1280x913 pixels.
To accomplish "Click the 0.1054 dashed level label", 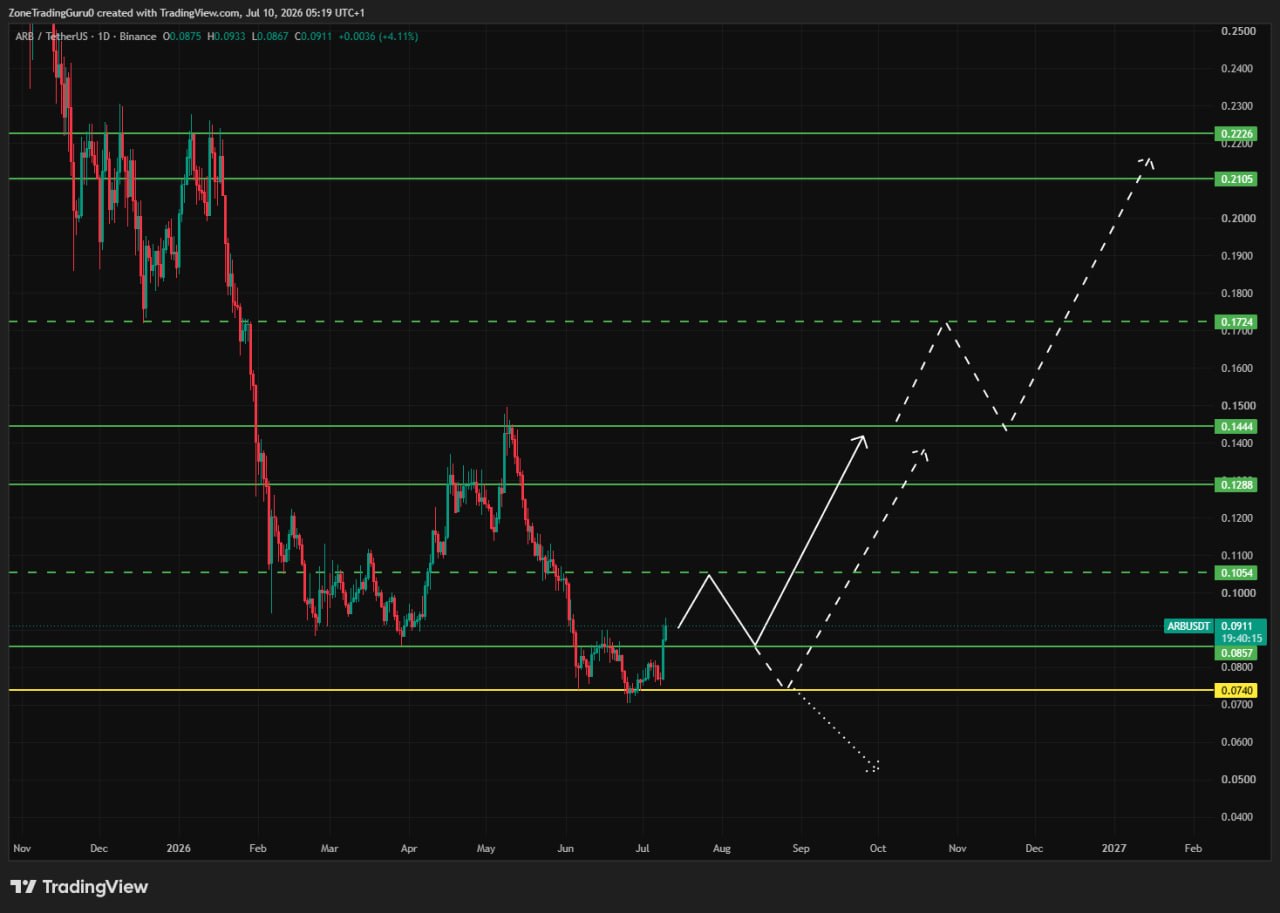I will 1236,573.
